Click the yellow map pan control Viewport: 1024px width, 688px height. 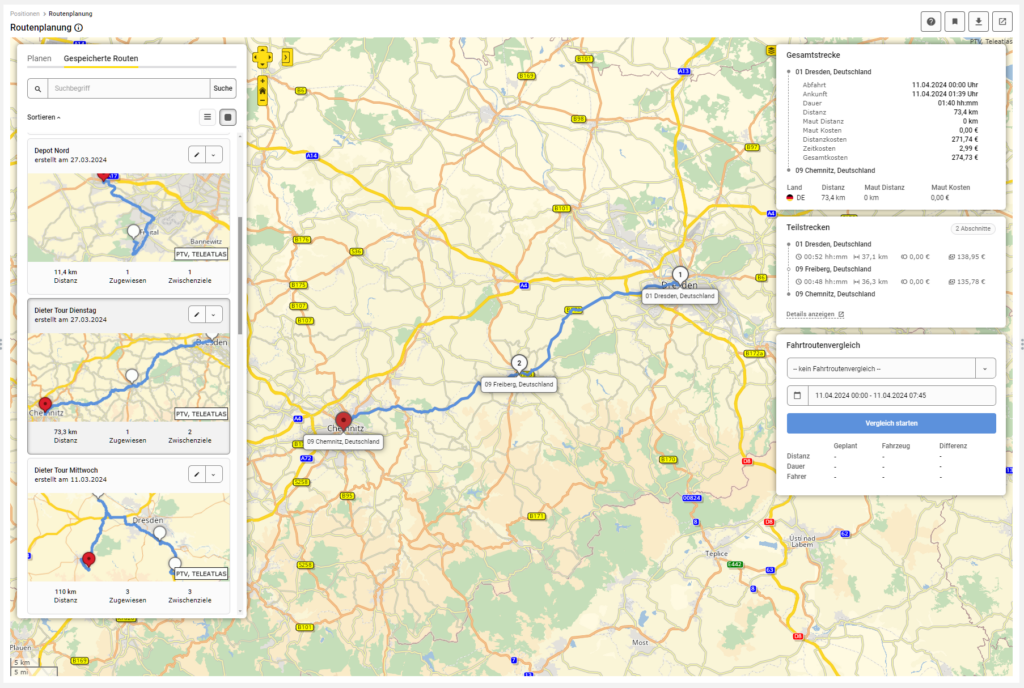pos(262,57)
